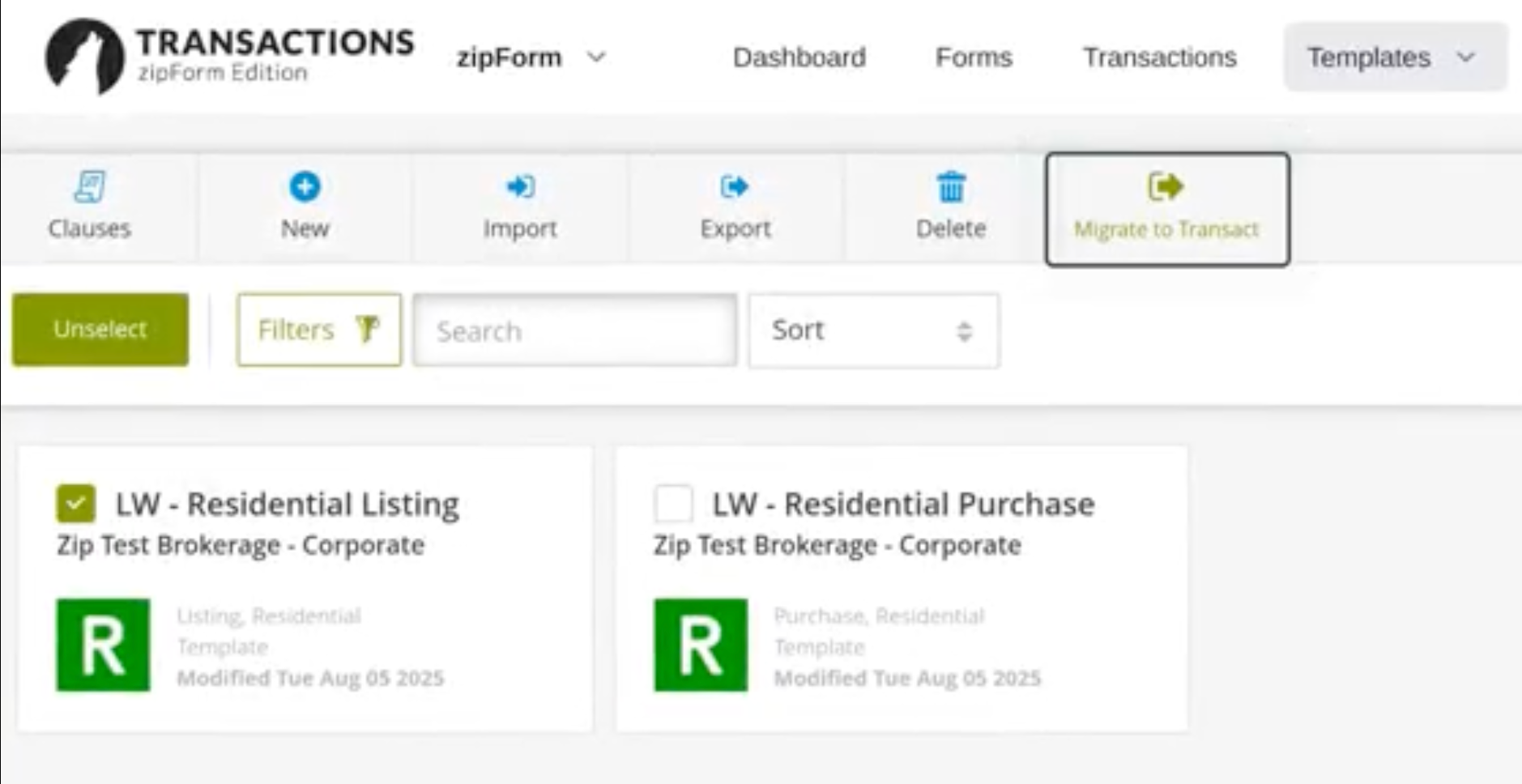Expand the zipForm dropdown chevron
Screen dimensions: 1522x784
(x=596, y=58)
